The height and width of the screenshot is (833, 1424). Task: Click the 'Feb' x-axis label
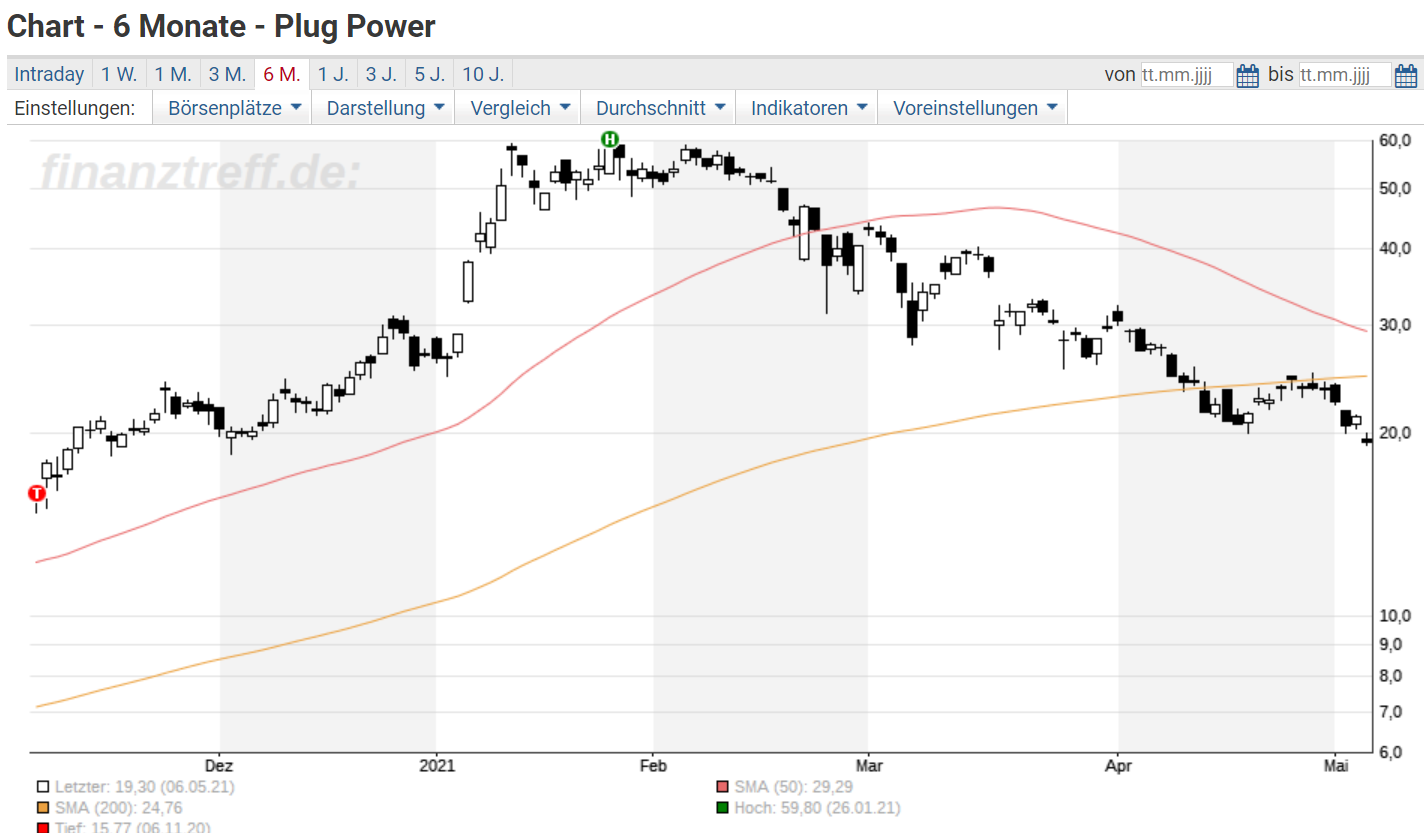653,766
